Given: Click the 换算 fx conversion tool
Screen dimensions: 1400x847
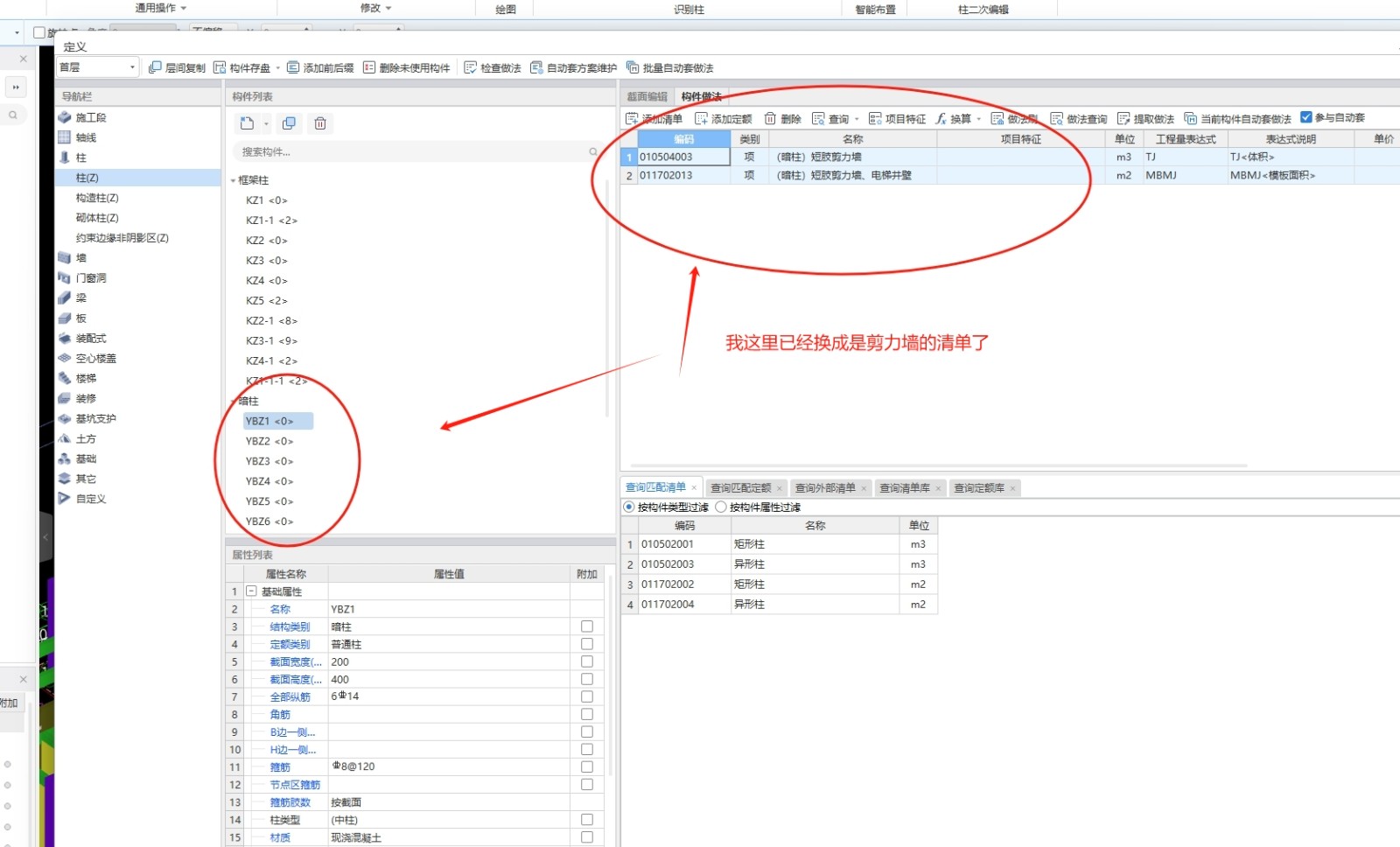Looking at the screenshot, I should [953, 119].
